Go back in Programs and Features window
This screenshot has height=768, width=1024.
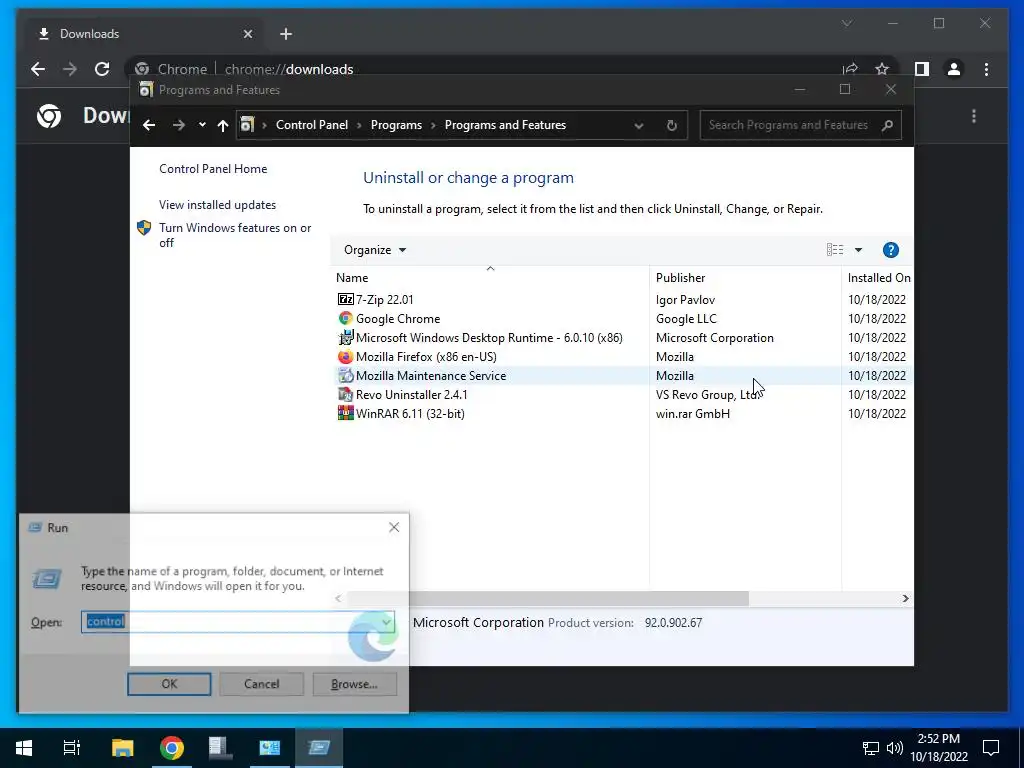pos(149,125)
